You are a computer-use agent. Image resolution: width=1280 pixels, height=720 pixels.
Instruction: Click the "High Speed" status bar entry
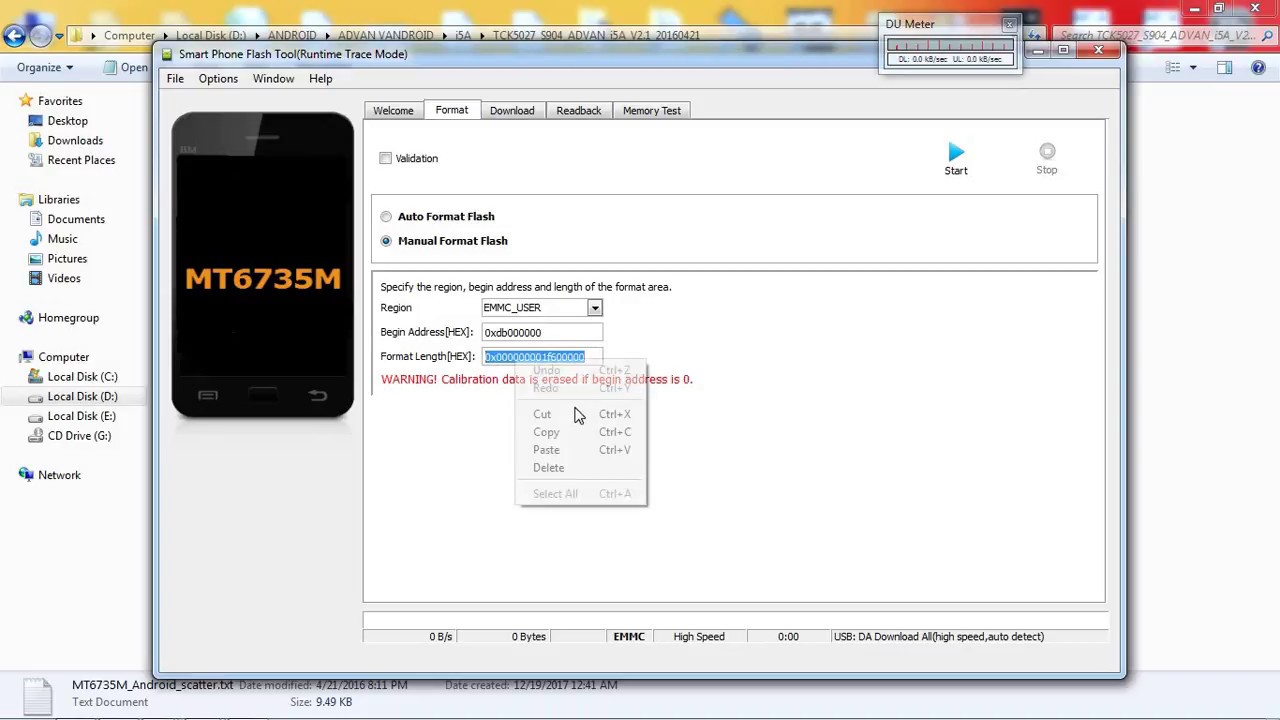(x=699, y=636)
